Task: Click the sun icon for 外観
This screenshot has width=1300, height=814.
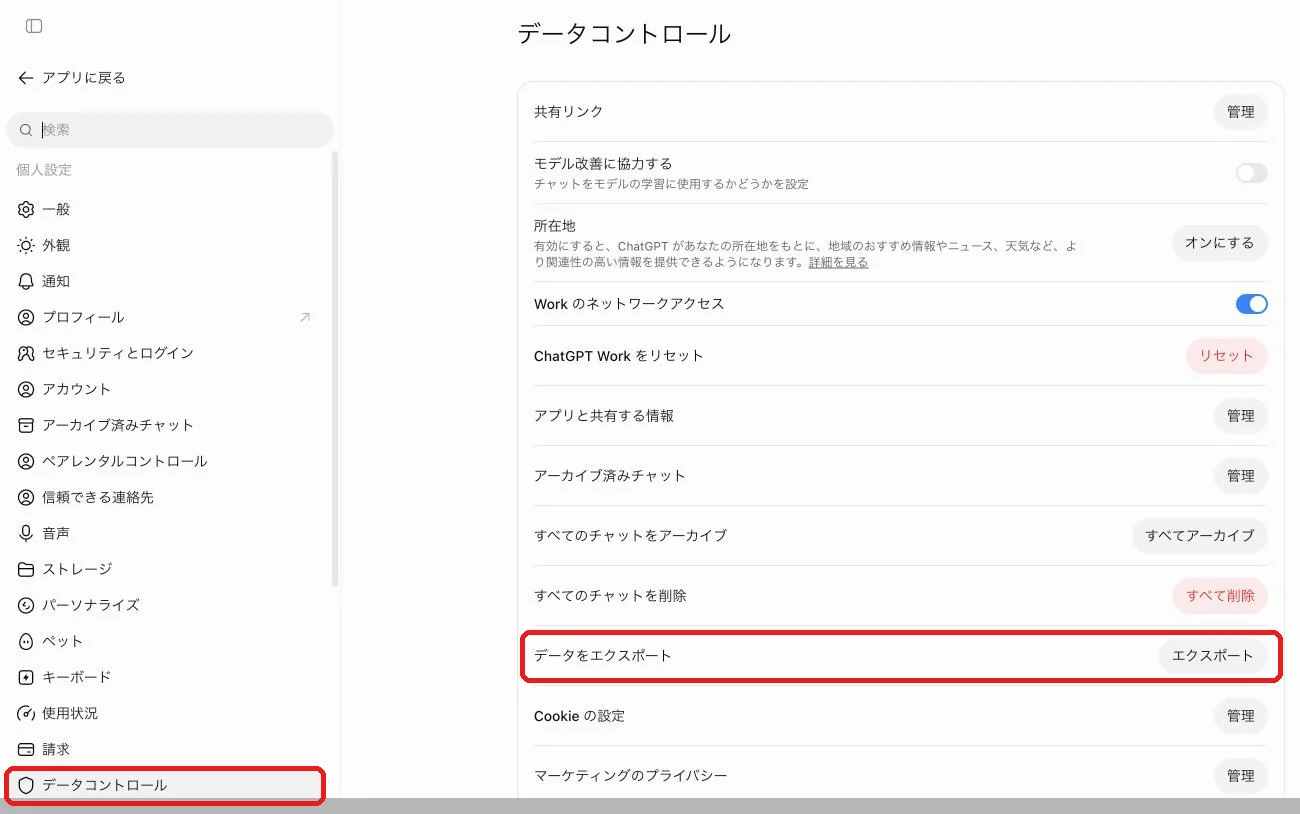Action: [x=26, y=246]
